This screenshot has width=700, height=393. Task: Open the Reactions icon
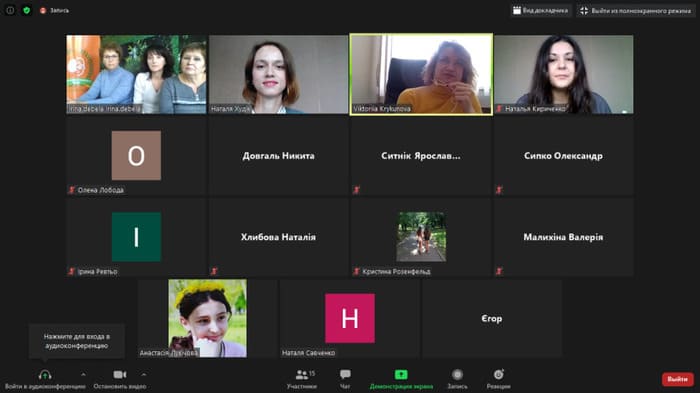[499, 374]
